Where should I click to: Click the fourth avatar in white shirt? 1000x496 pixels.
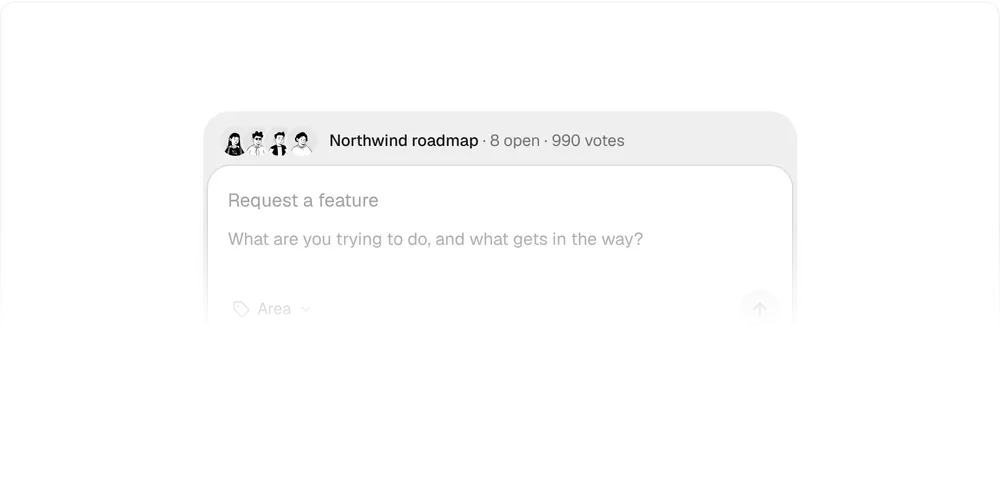[302, 142]
